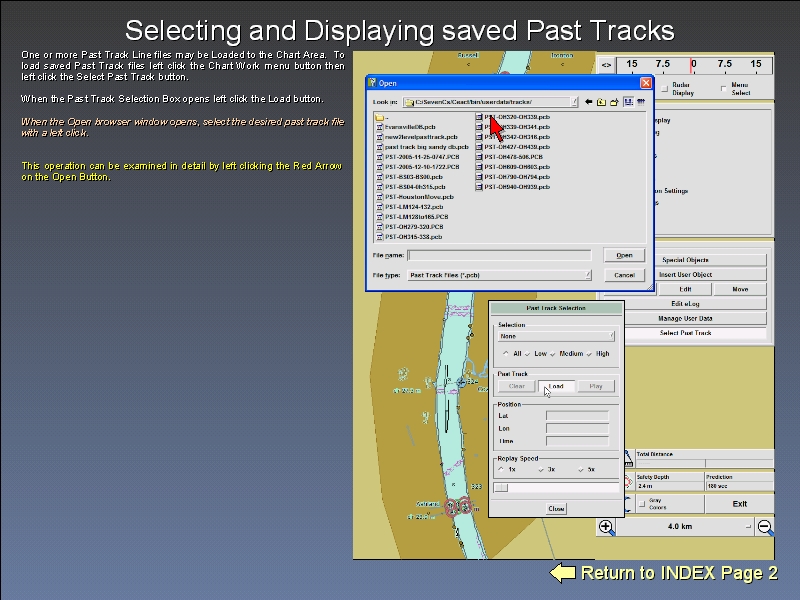Create a new folder in Open dialog
Image resolution: width=800 pixels, height=600 pixels.
pos(614,102)
